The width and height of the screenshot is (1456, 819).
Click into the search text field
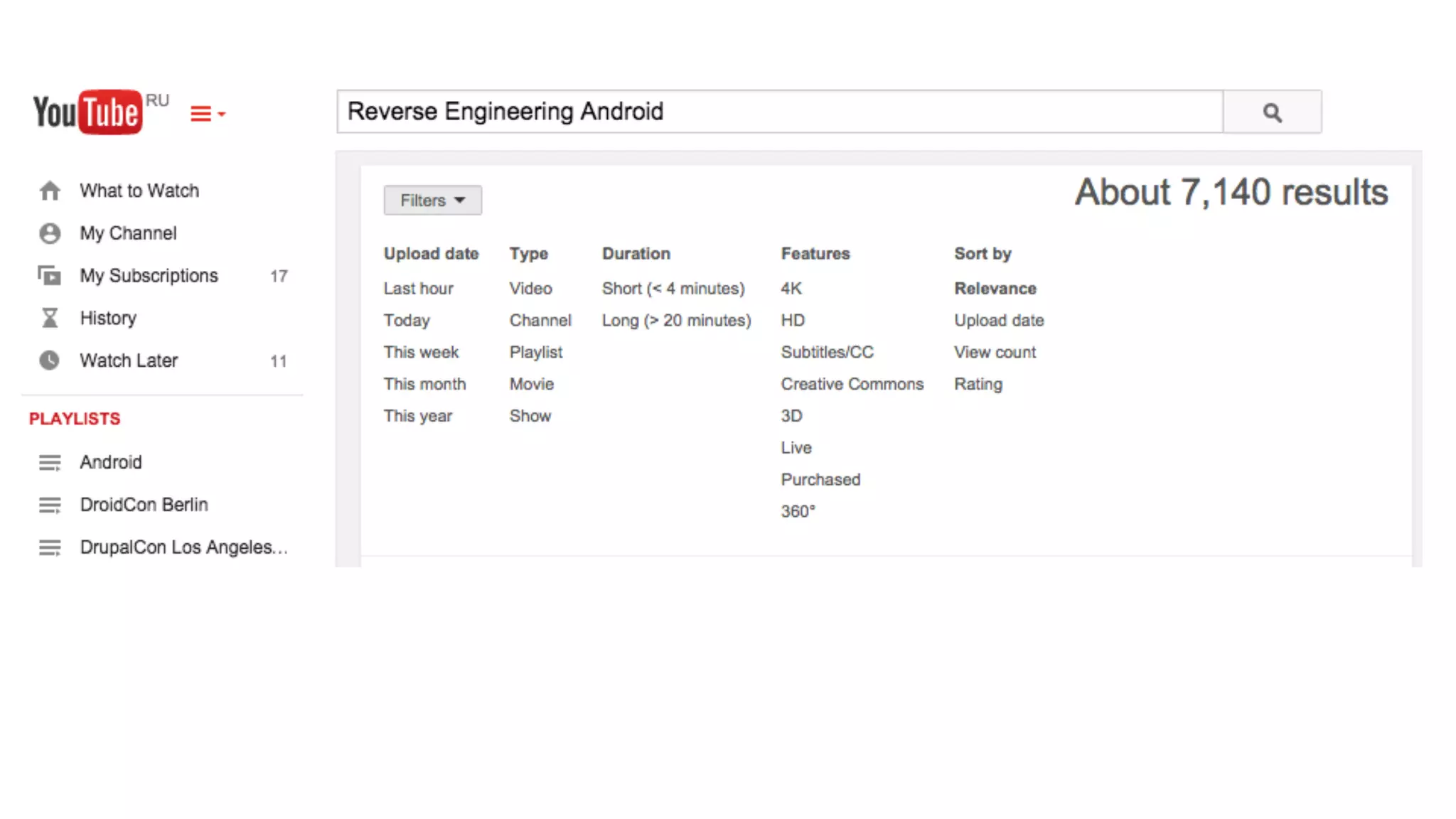tap(778, 112)
